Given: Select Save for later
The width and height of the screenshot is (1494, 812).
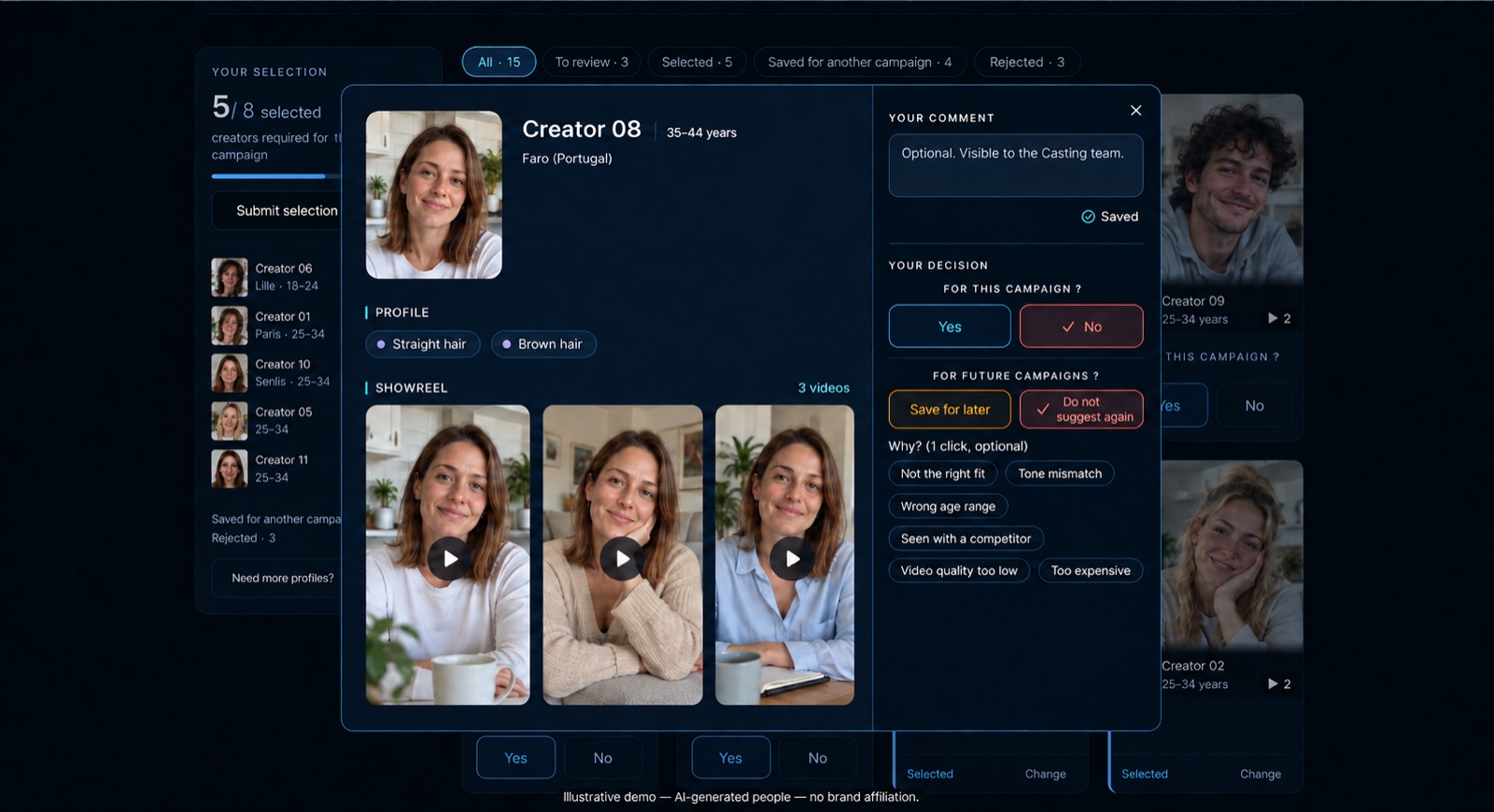Looking at the screenshot, I should pos(950,409).
